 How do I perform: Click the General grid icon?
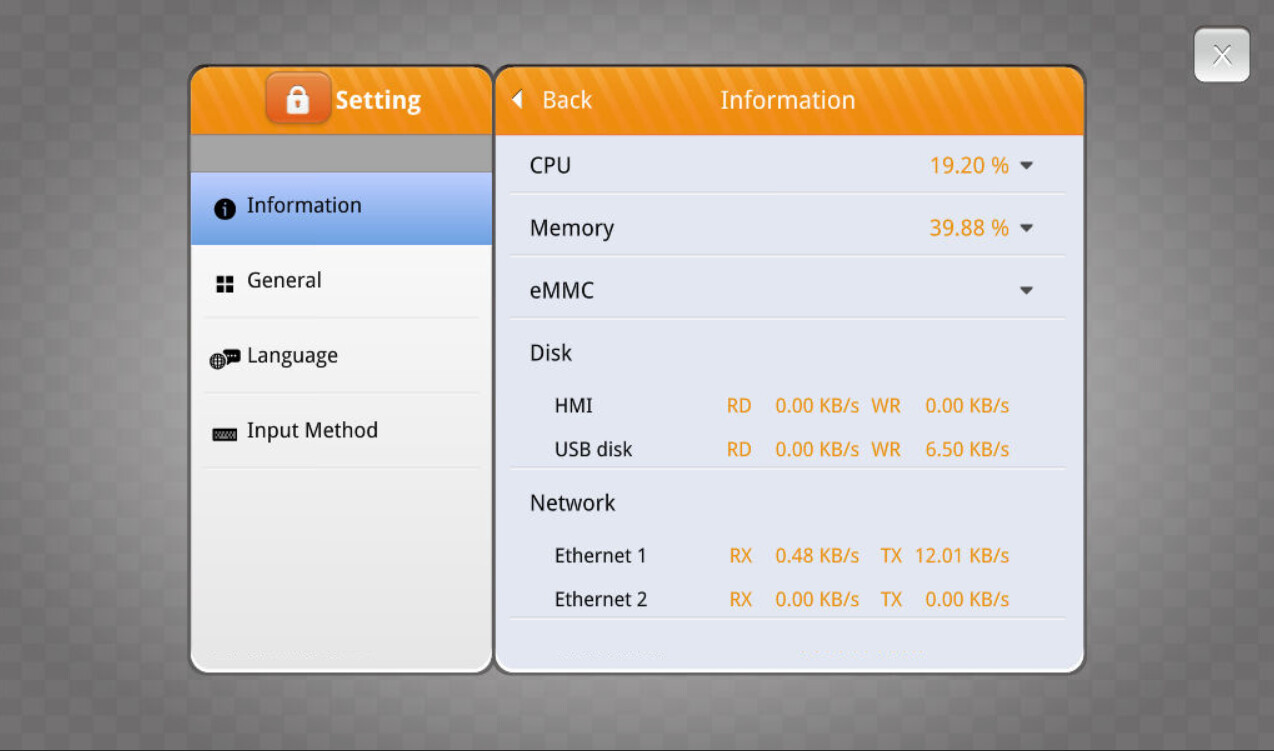(x=225, y=284)
